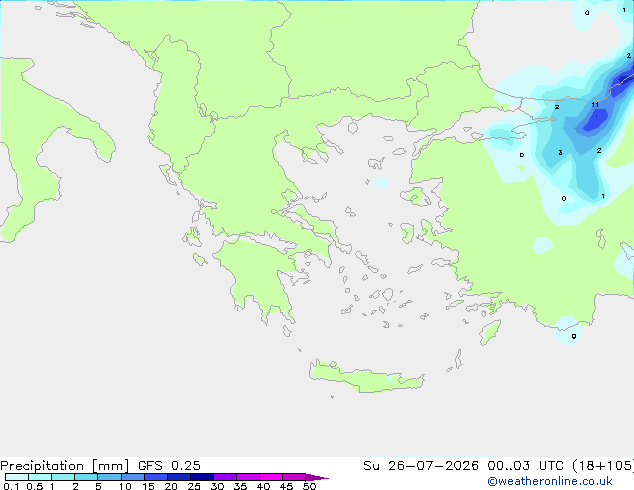The height and width of the screenshot is (490, 634).
Task: Click the '50' legend scale label
Action: [309, 486]
